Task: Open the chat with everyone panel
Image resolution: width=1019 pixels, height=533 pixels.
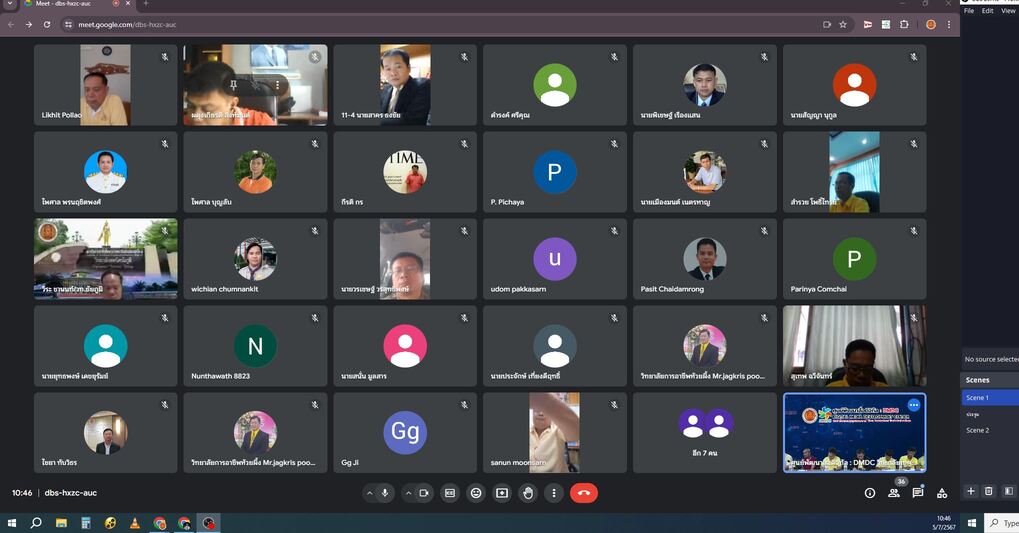Action: point(918,493)
